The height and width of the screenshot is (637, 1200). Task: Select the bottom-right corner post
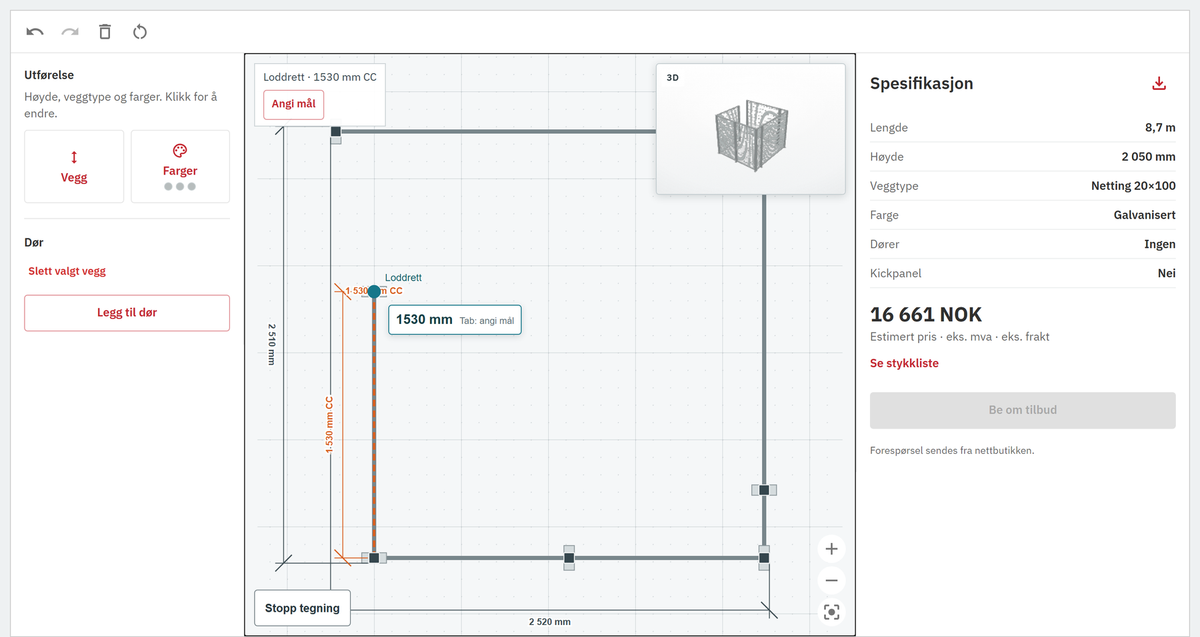coord(764,557)
